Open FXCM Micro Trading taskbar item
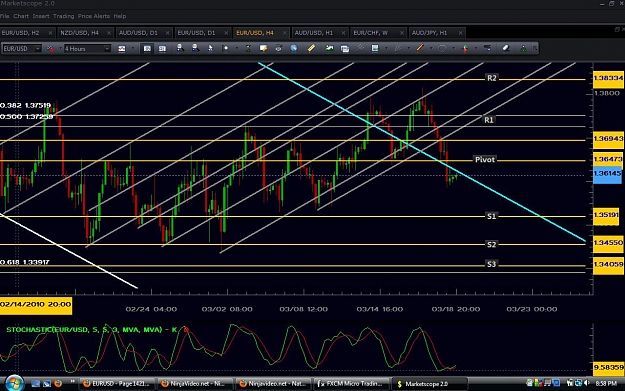 coord(351,384)
